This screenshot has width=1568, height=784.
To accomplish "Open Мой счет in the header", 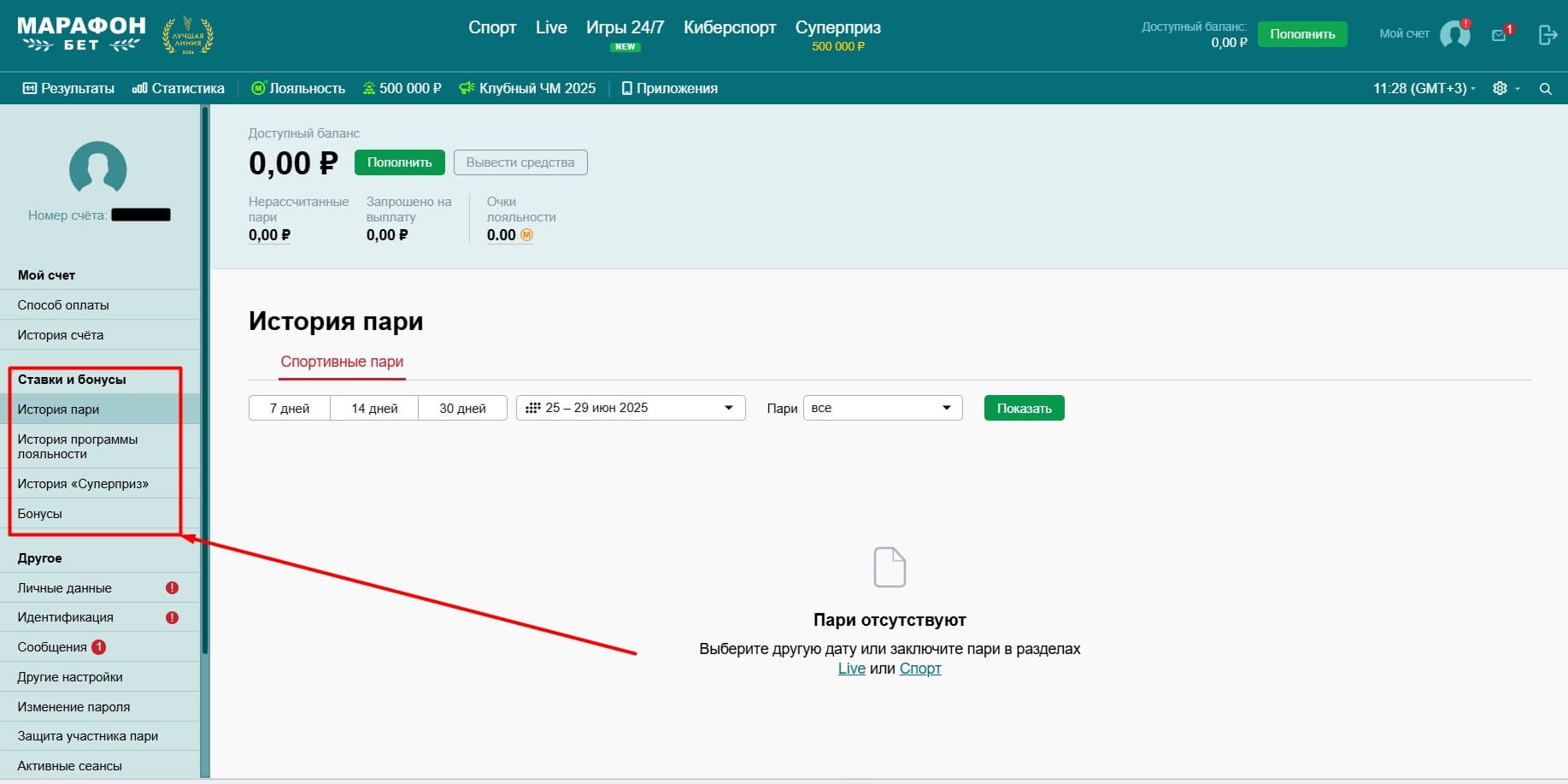I will coord(1404,33).
